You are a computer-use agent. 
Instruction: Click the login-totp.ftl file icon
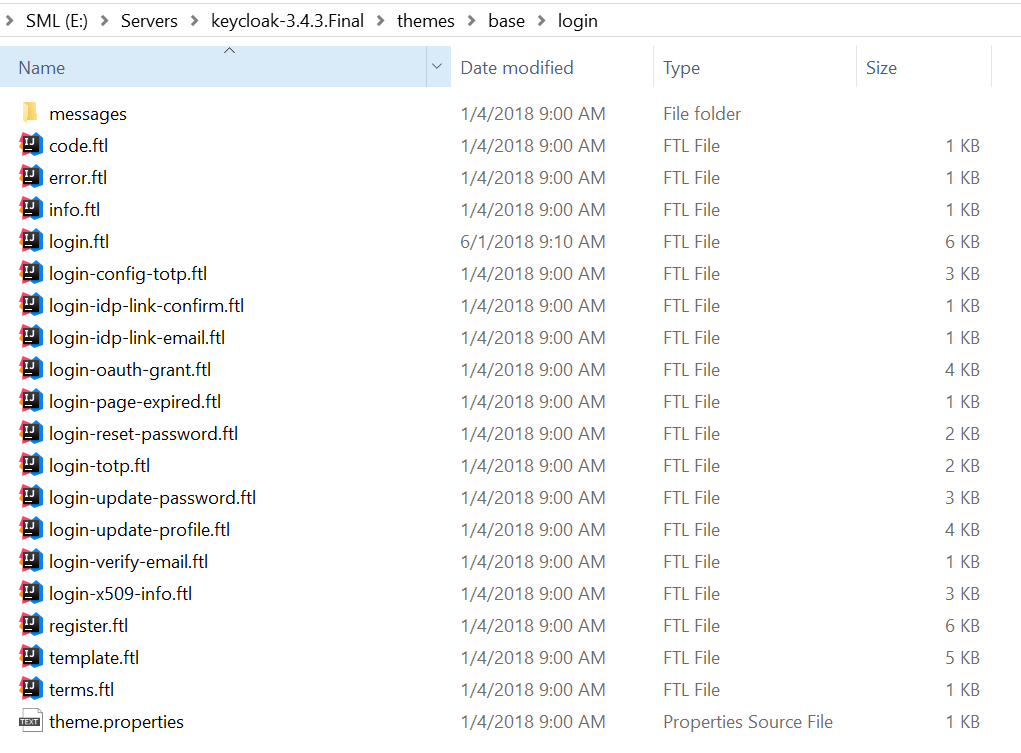pyautogui.click(x=31, y=464)
